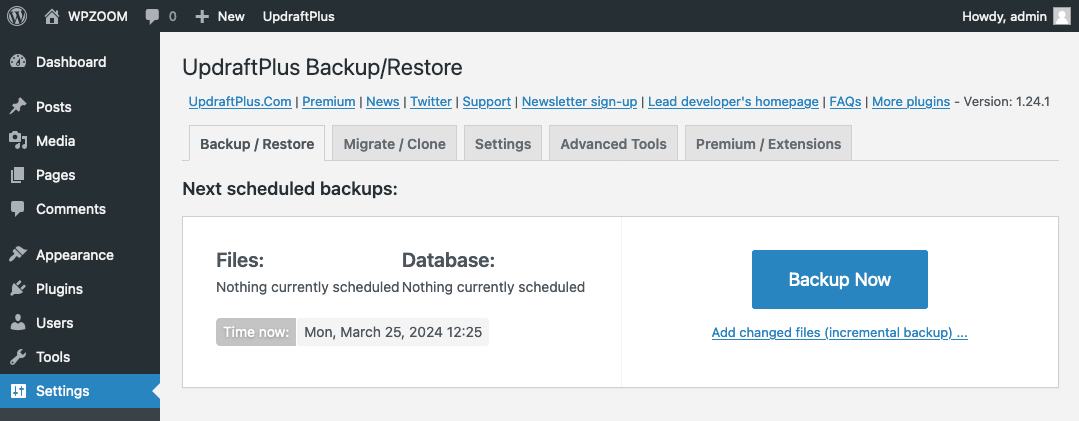Click the Appearance paintbrush icon
This screenshot has height=421, width=1079.
point(18,255)
